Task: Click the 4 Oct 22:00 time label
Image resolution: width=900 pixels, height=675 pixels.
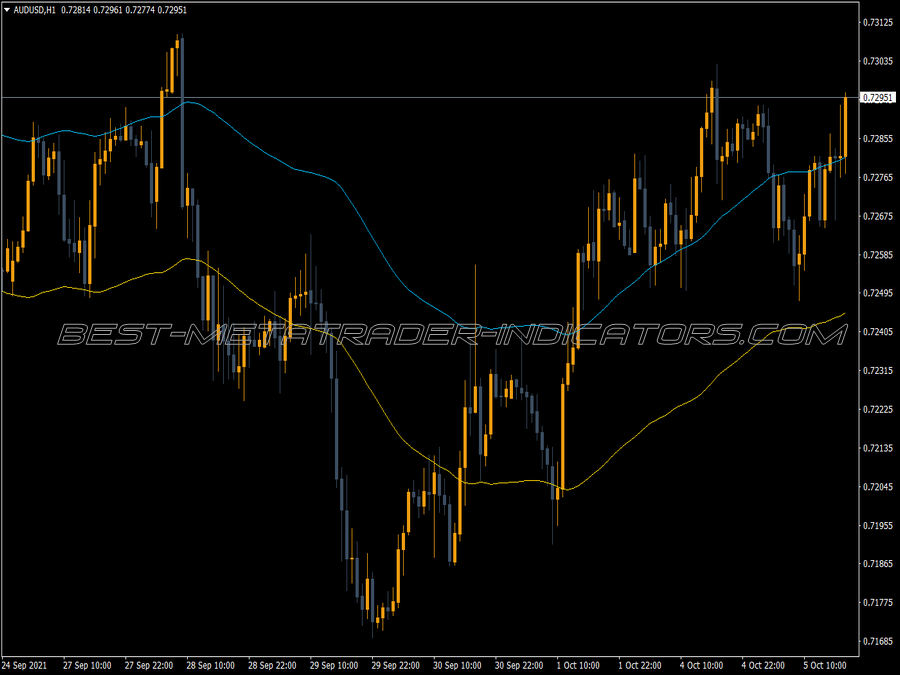Action: [x=763, y=666]
